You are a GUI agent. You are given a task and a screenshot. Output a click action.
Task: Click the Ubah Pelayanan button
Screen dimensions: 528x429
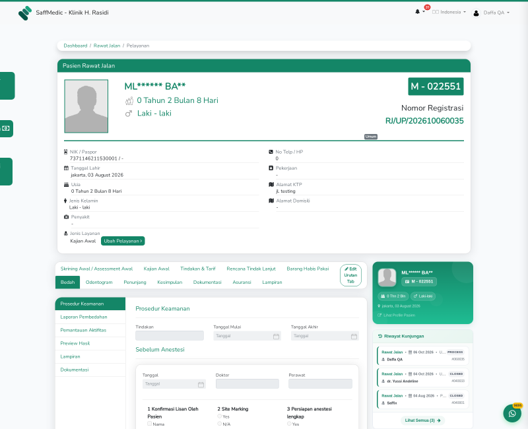click(123, 241)
